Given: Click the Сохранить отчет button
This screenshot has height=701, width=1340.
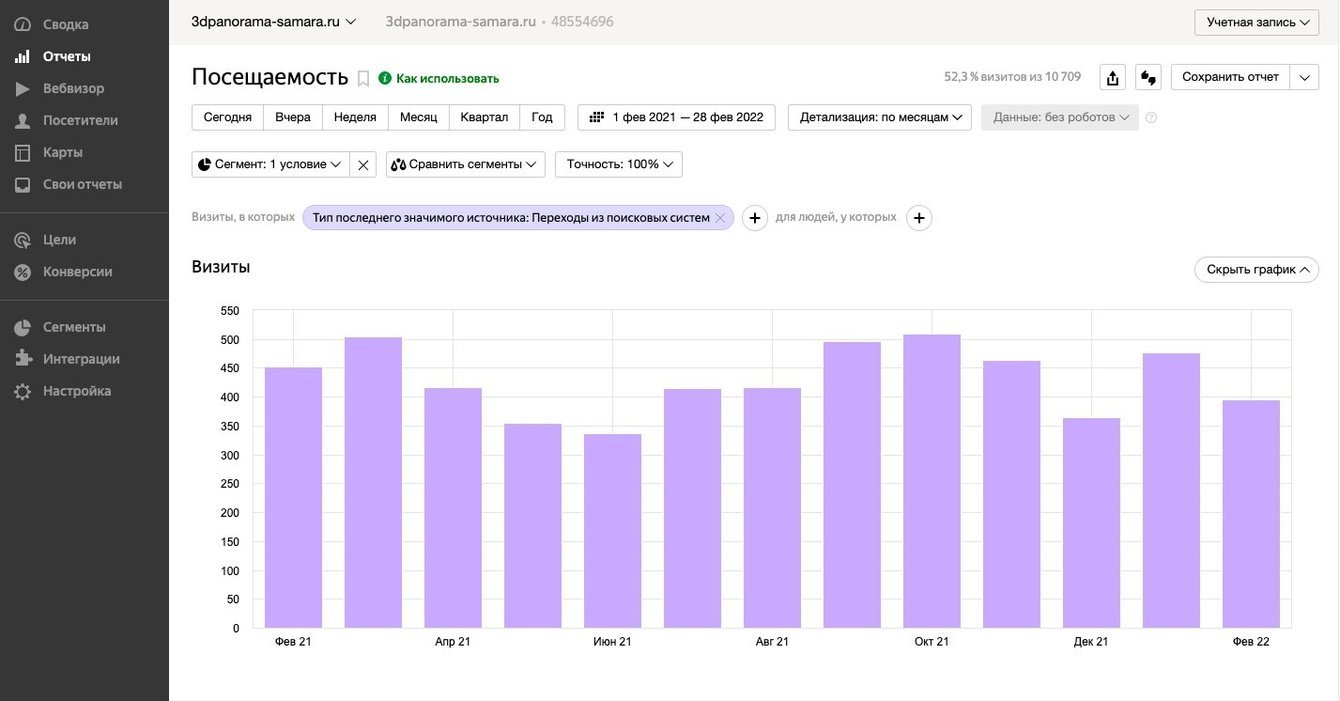Looking at the screenshot, I should pyautogui.click(x=1230, y=77).
